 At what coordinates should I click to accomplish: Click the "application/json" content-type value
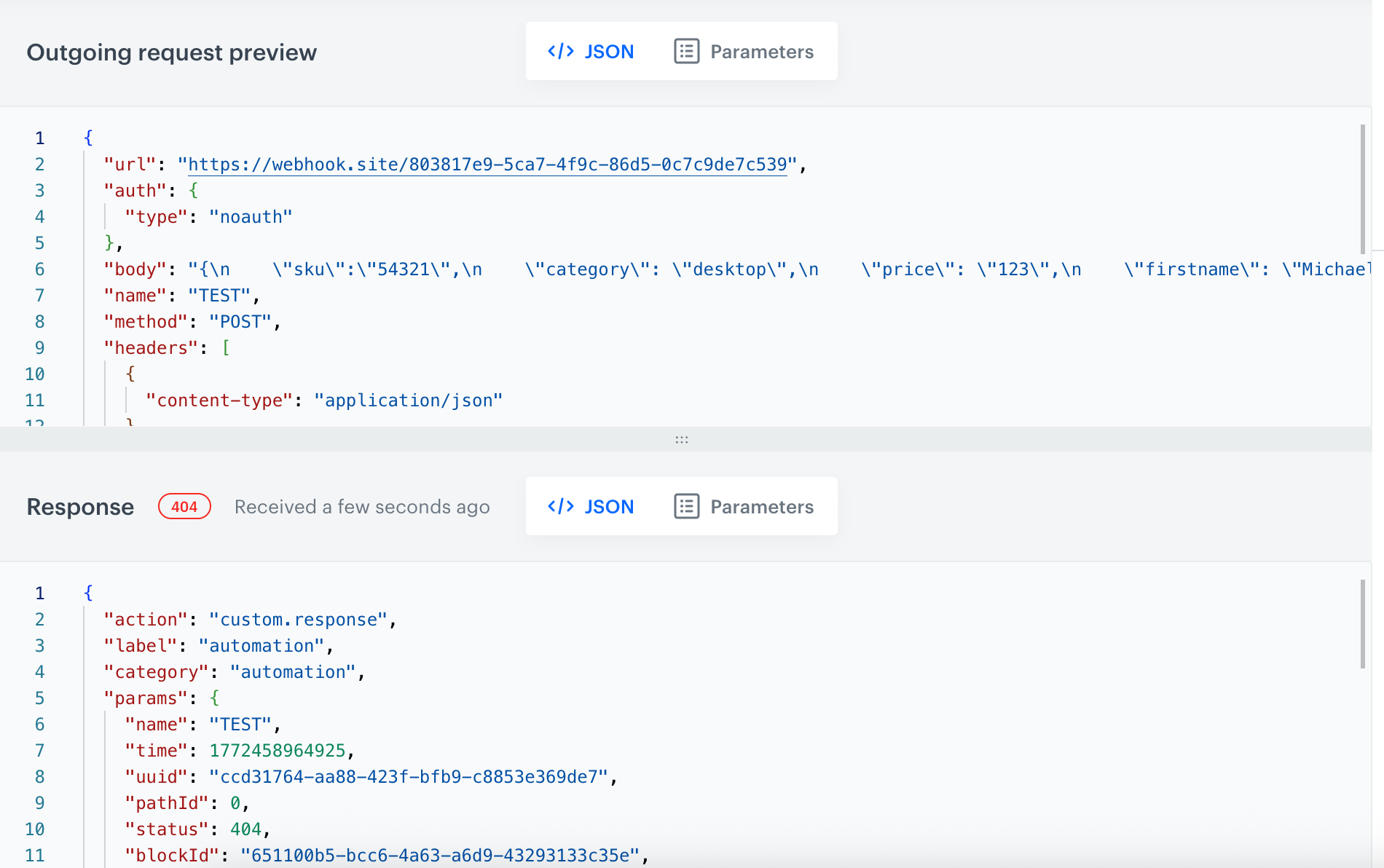point(408,401)
